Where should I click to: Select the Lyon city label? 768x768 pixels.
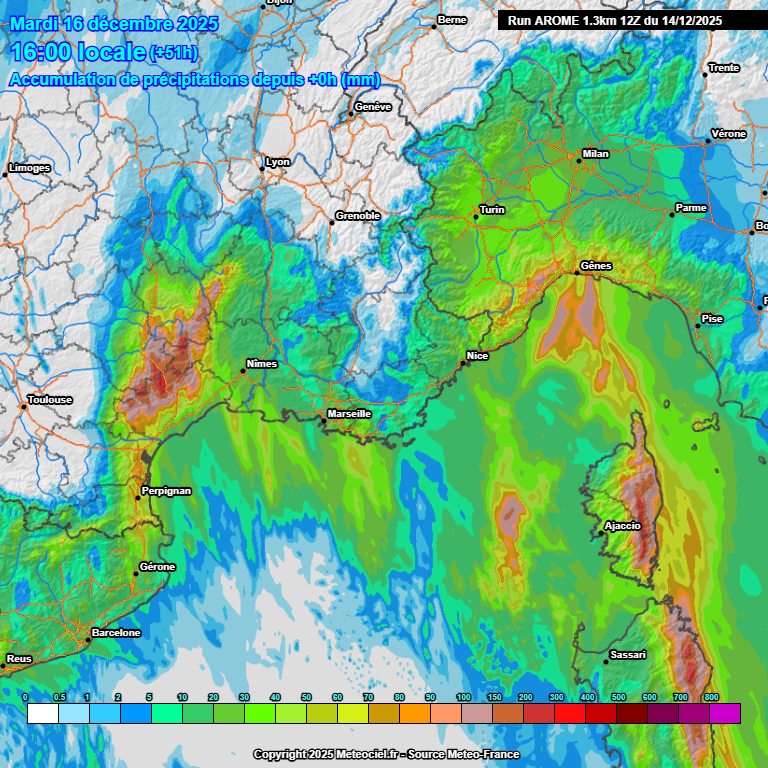278,162
